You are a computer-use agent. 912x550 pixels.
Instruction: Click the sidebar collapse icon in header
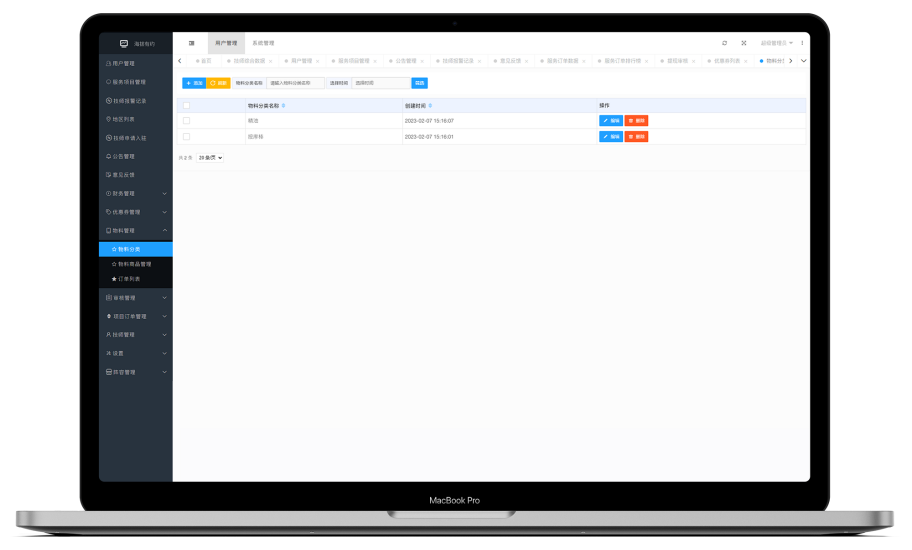pos(191,43)
